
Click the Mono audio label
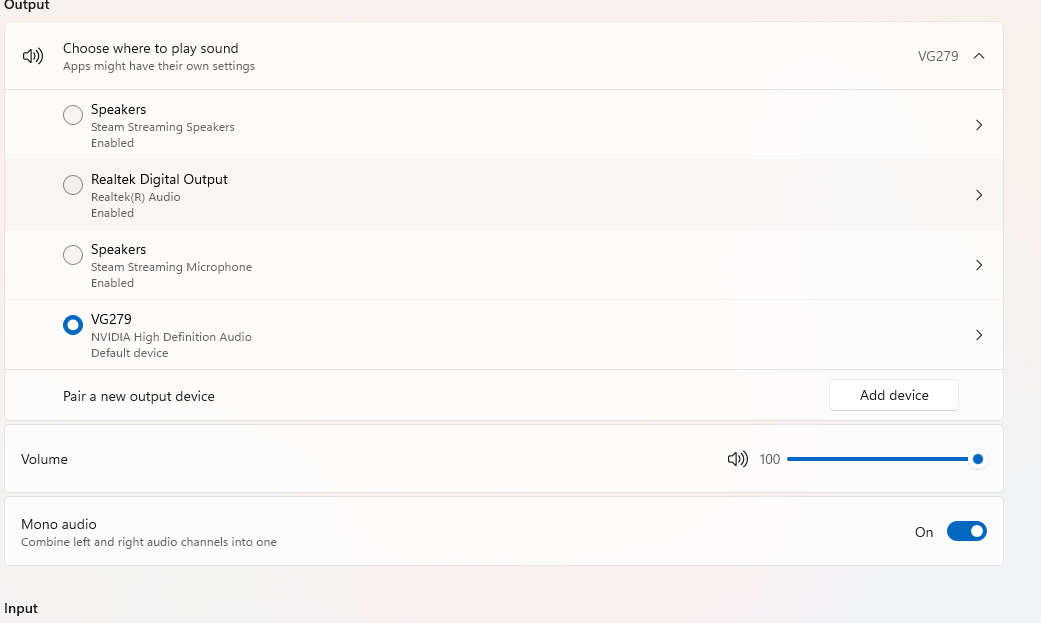click(59, 524)
